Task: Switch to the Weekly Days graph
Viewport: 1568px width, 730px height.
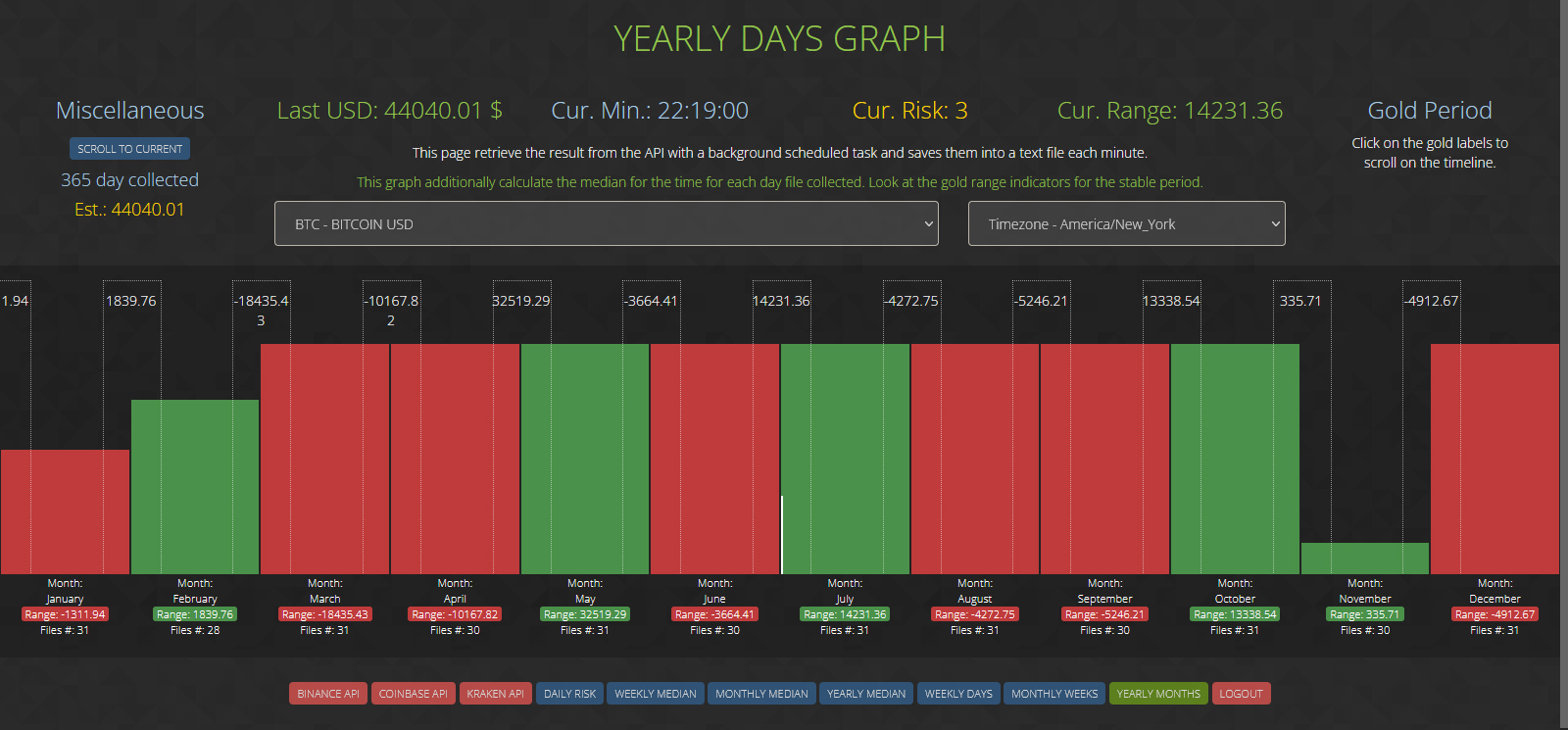Action: pos(958,694)
